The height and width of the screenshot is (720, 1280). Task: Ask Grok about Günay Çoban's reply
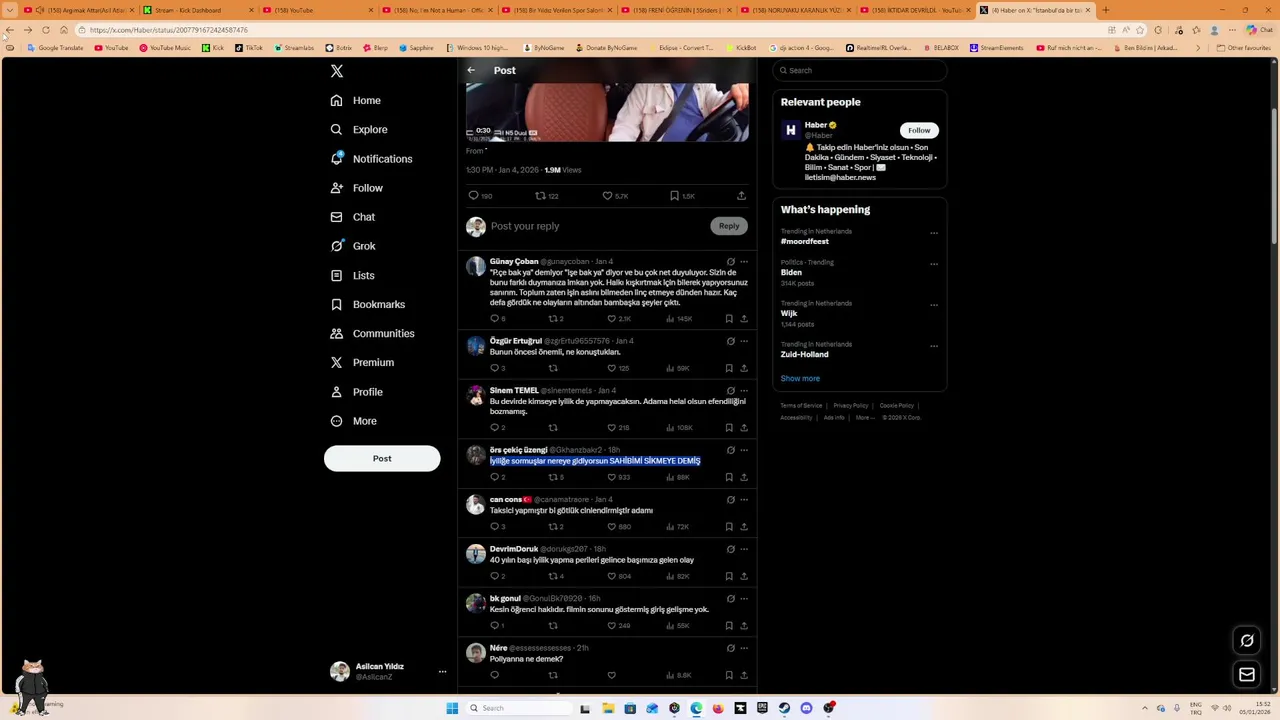click(x=730, y=262)
